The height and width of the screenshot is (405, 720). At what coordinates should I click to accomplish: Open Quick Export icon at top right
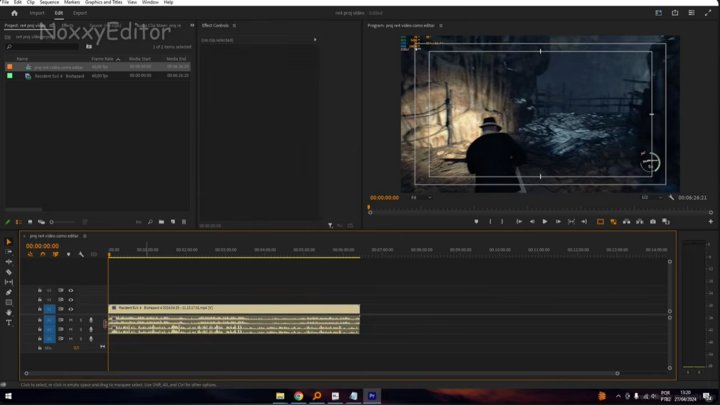(x=675, y=13)
